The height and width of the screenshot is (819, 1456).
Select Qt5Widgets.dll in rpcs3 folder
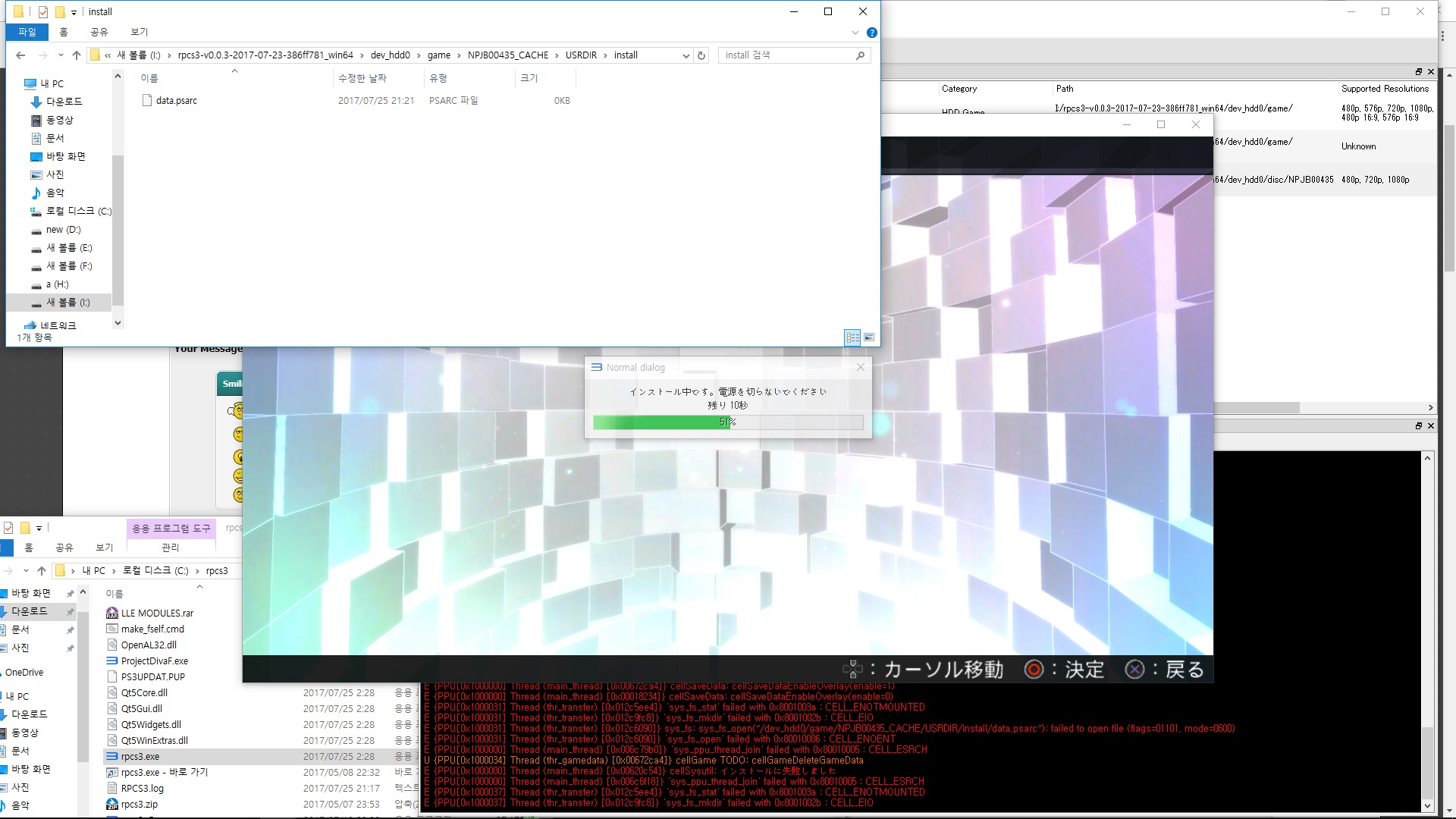(151, 724)
